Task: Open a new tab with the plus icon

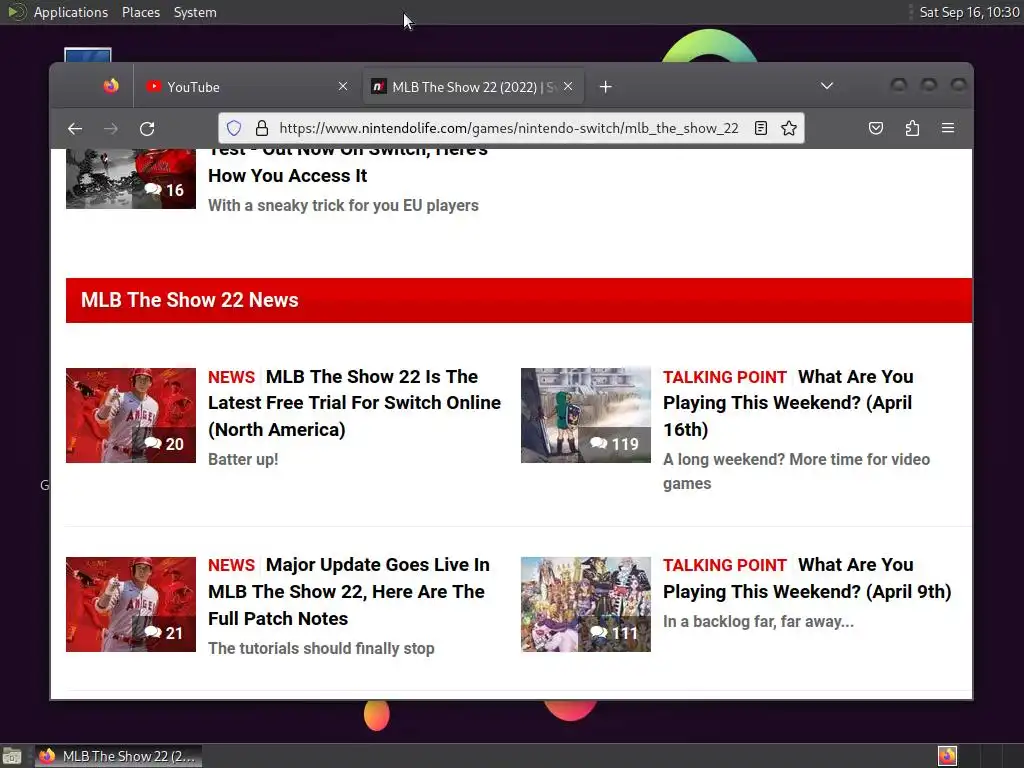Action: (x=605, y=87)
